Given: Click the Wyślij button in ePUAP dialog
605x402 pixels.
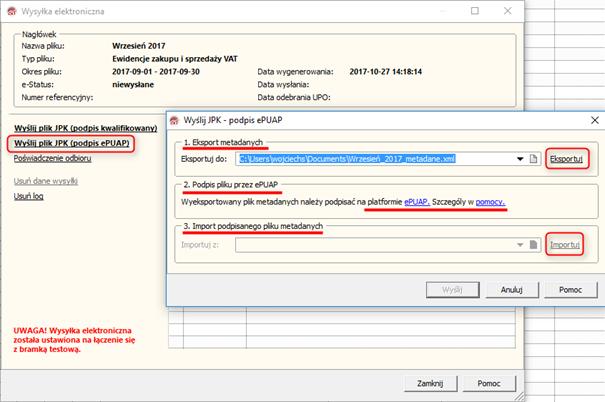Looking at the screenshot, I should pos(452,289).
